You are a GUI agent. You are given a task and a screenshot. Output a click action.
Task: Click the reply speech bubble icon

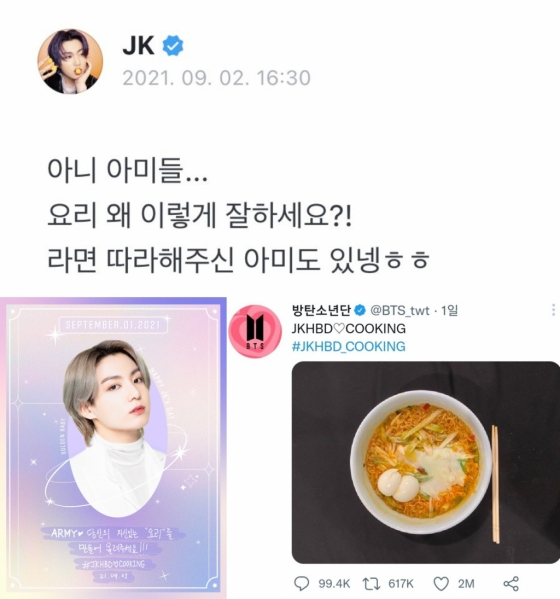(301, 584)
